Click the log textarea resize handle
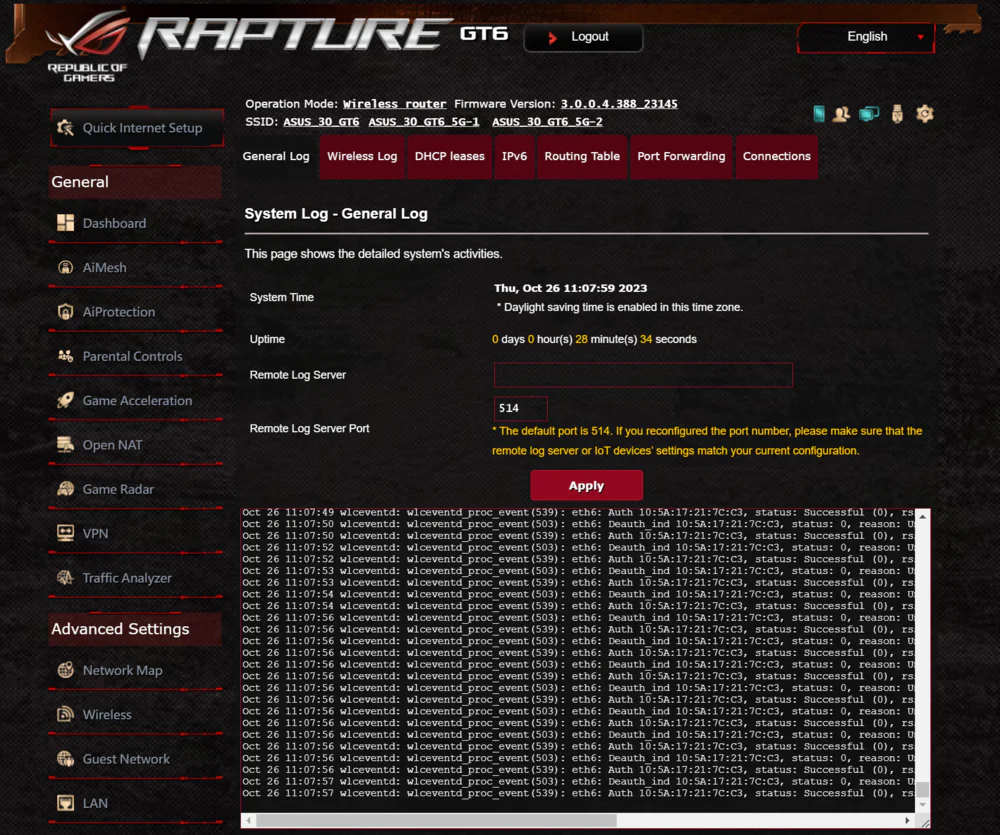1000x835 pixels. [x=924, y=822]
